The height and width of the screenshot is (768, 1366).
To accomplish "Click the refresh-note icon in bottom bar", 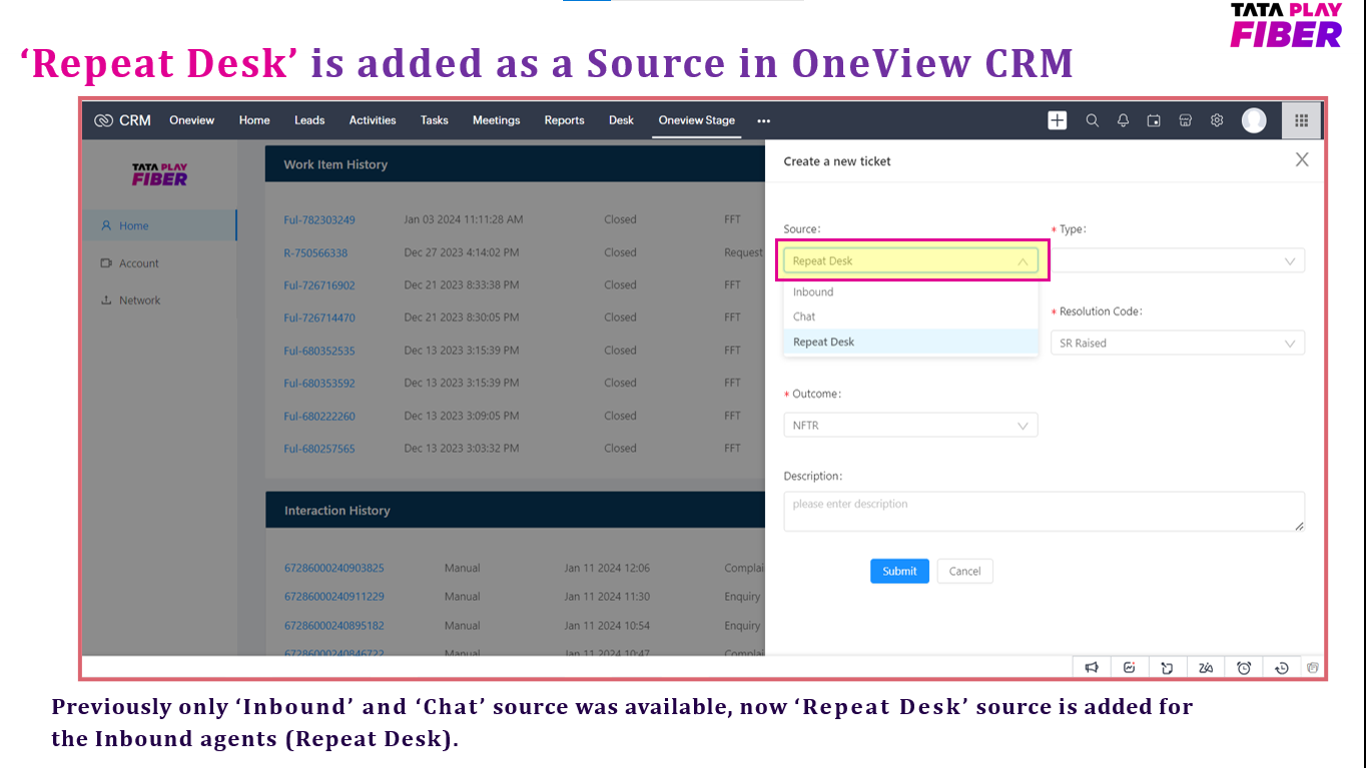I will (1167, 667).
